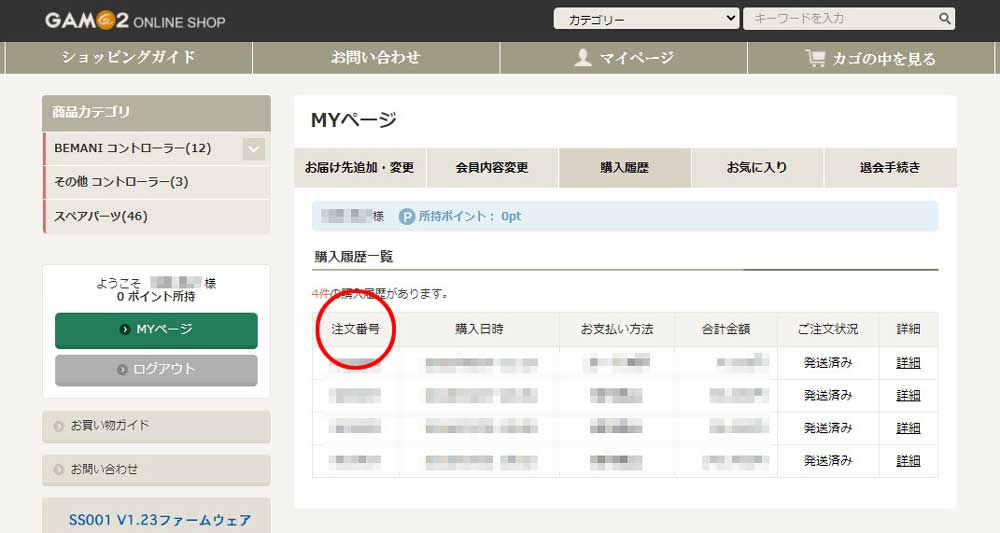Open the お気に入り tab
The width and height of the screenshot is (1000, 533).
click(x=757, y=168)
